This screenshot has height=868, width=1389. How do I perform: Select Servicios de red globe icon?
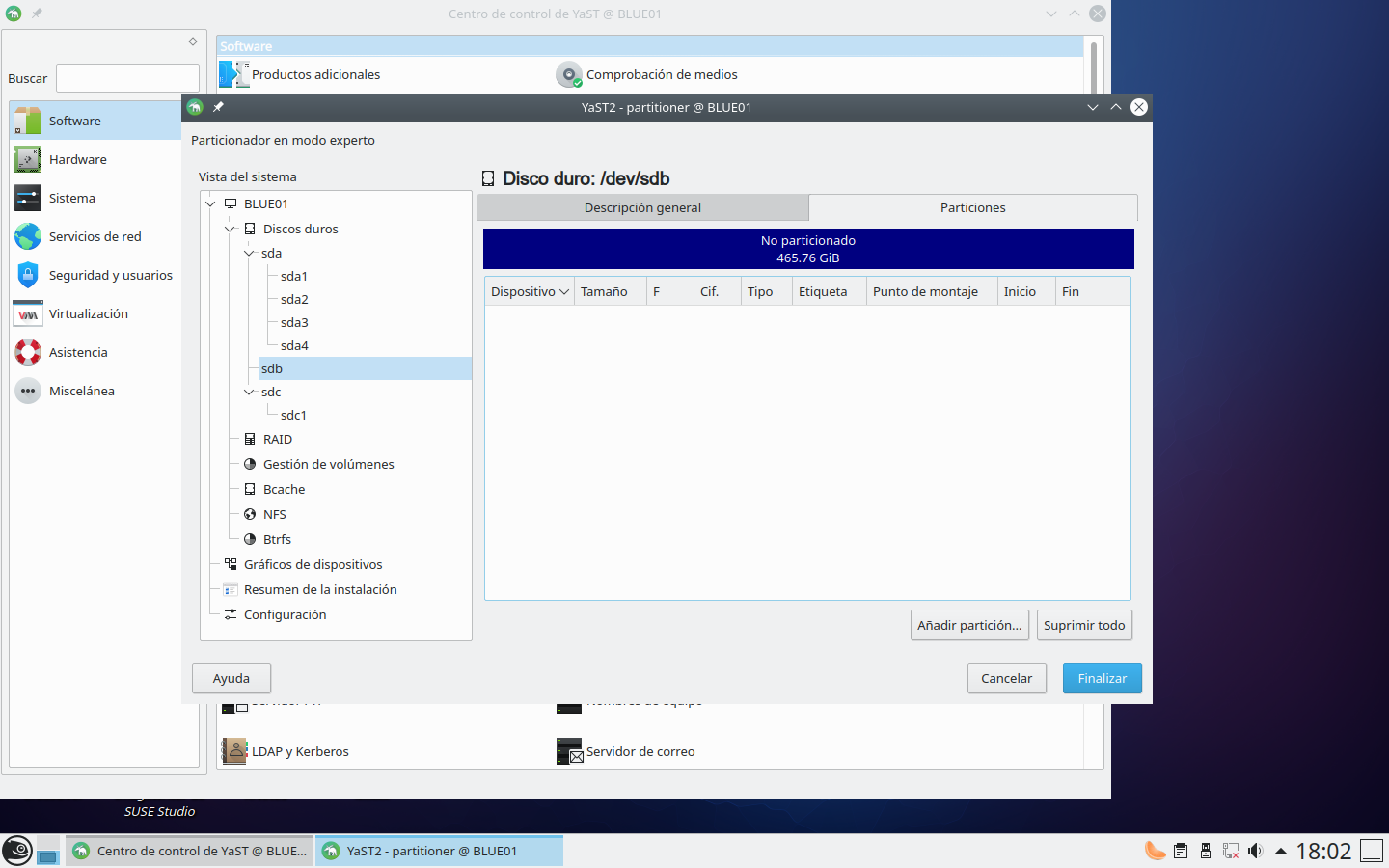(x=28, y=236)
